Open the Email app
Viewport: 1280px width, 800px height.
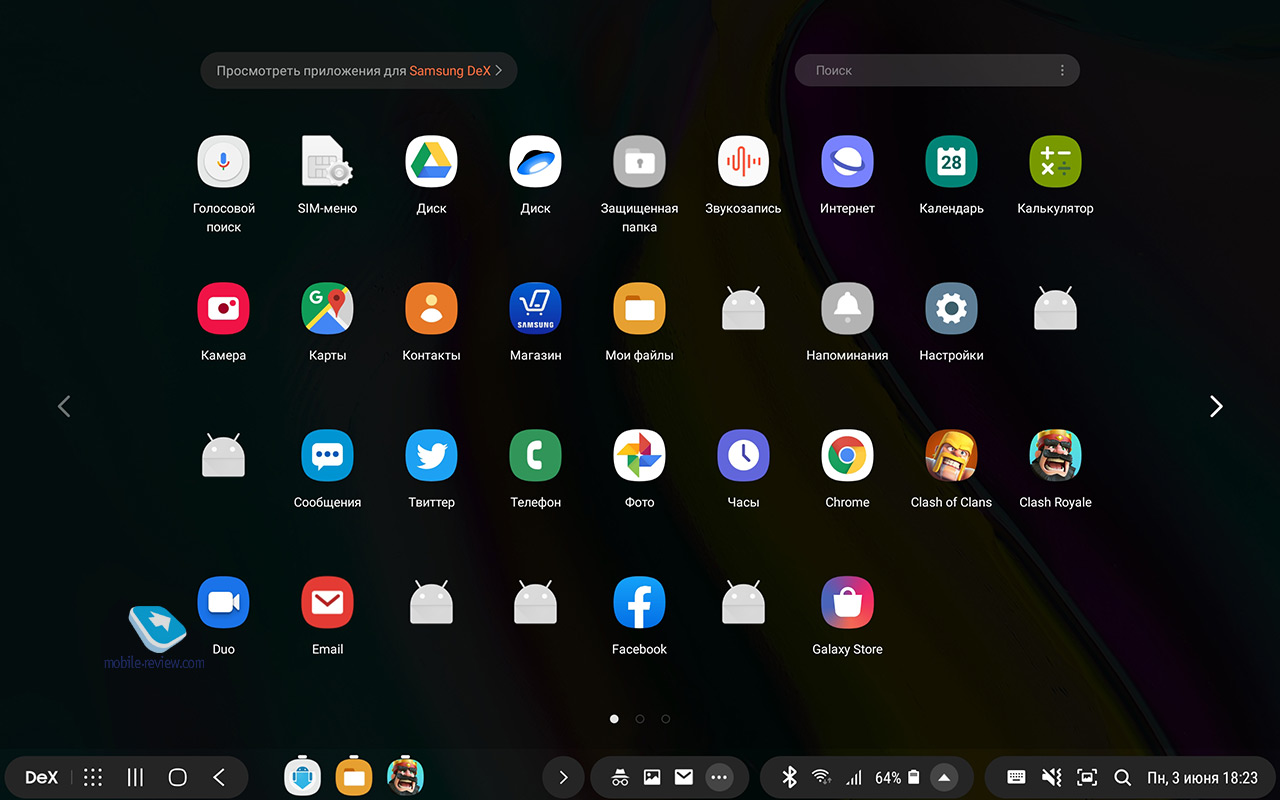coord(327,603)
